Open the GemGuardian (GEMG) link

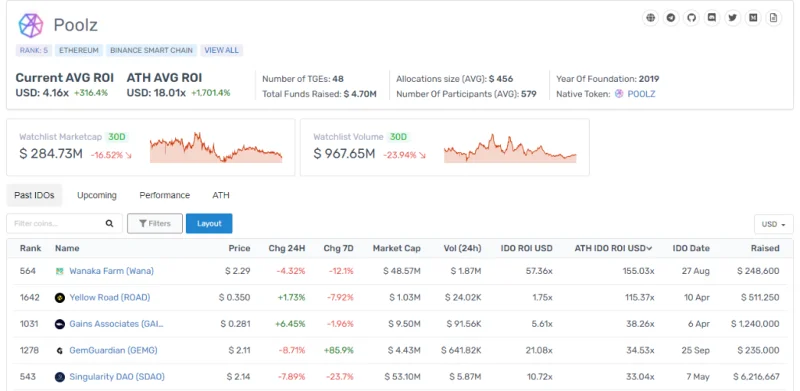tap(113, 351)
